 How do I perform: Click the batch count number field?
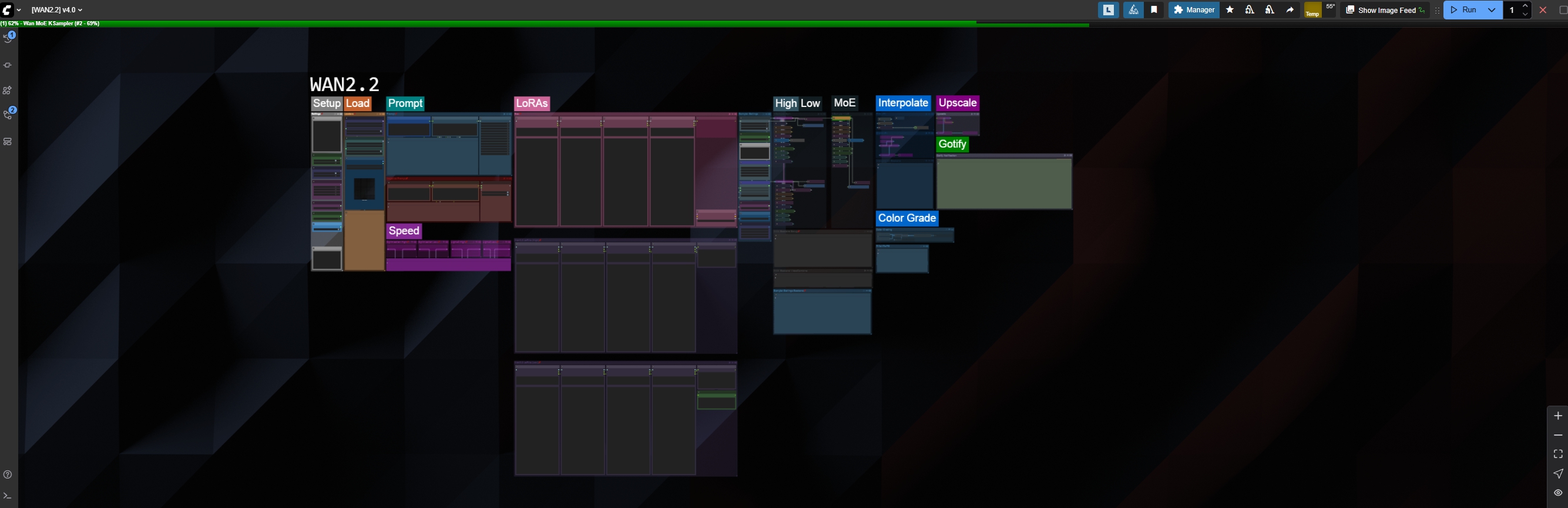(1512, 10)
